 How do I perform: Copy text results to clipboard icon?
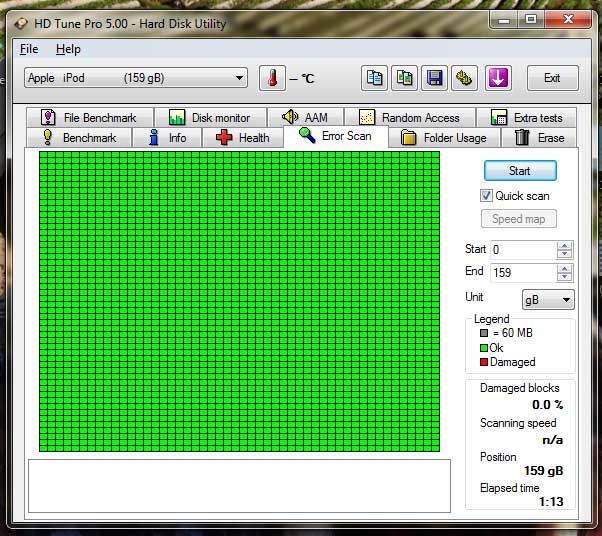pos(375,78)
